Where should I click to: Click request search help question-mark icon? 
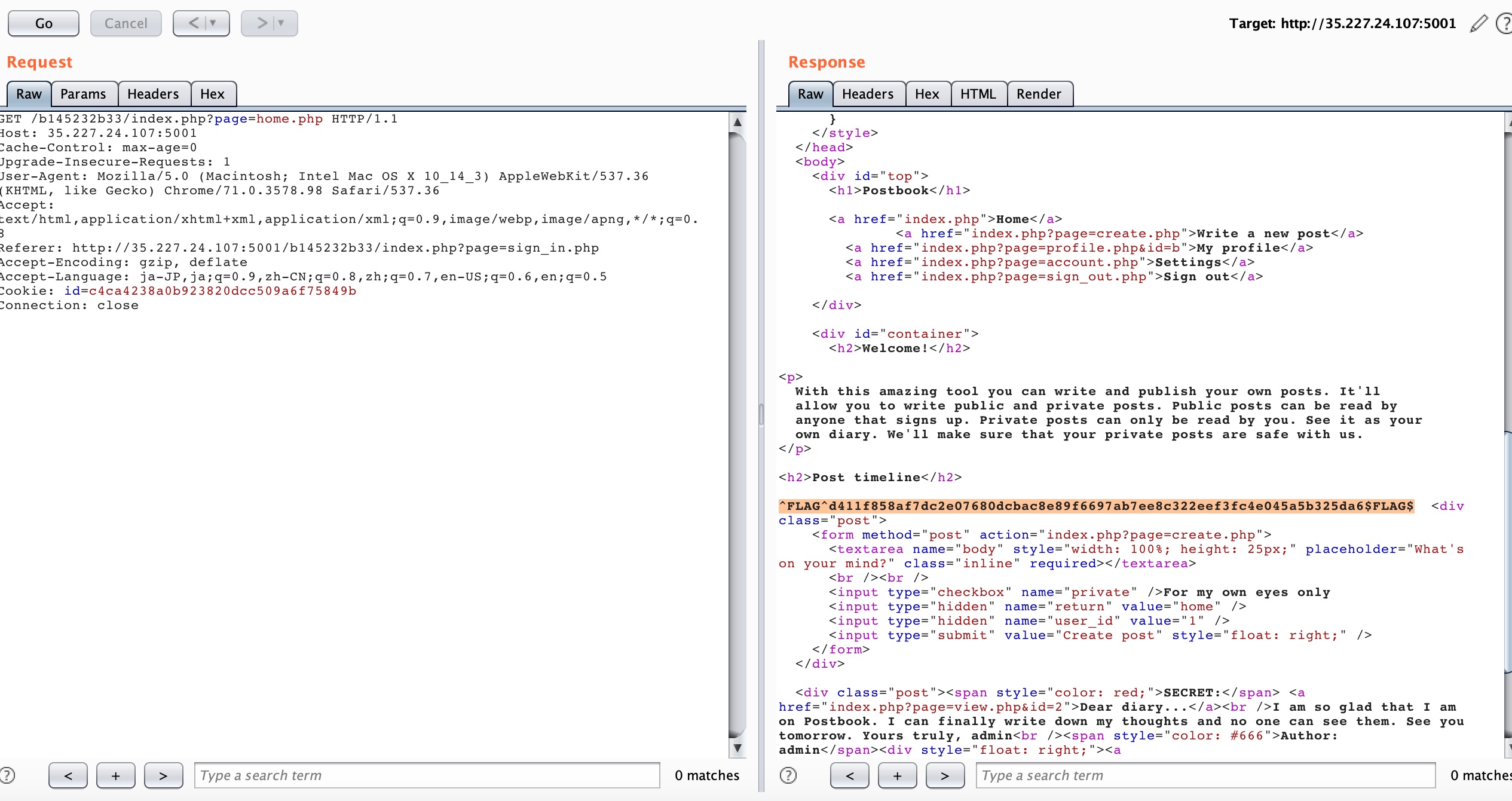(x=7, y=775)
